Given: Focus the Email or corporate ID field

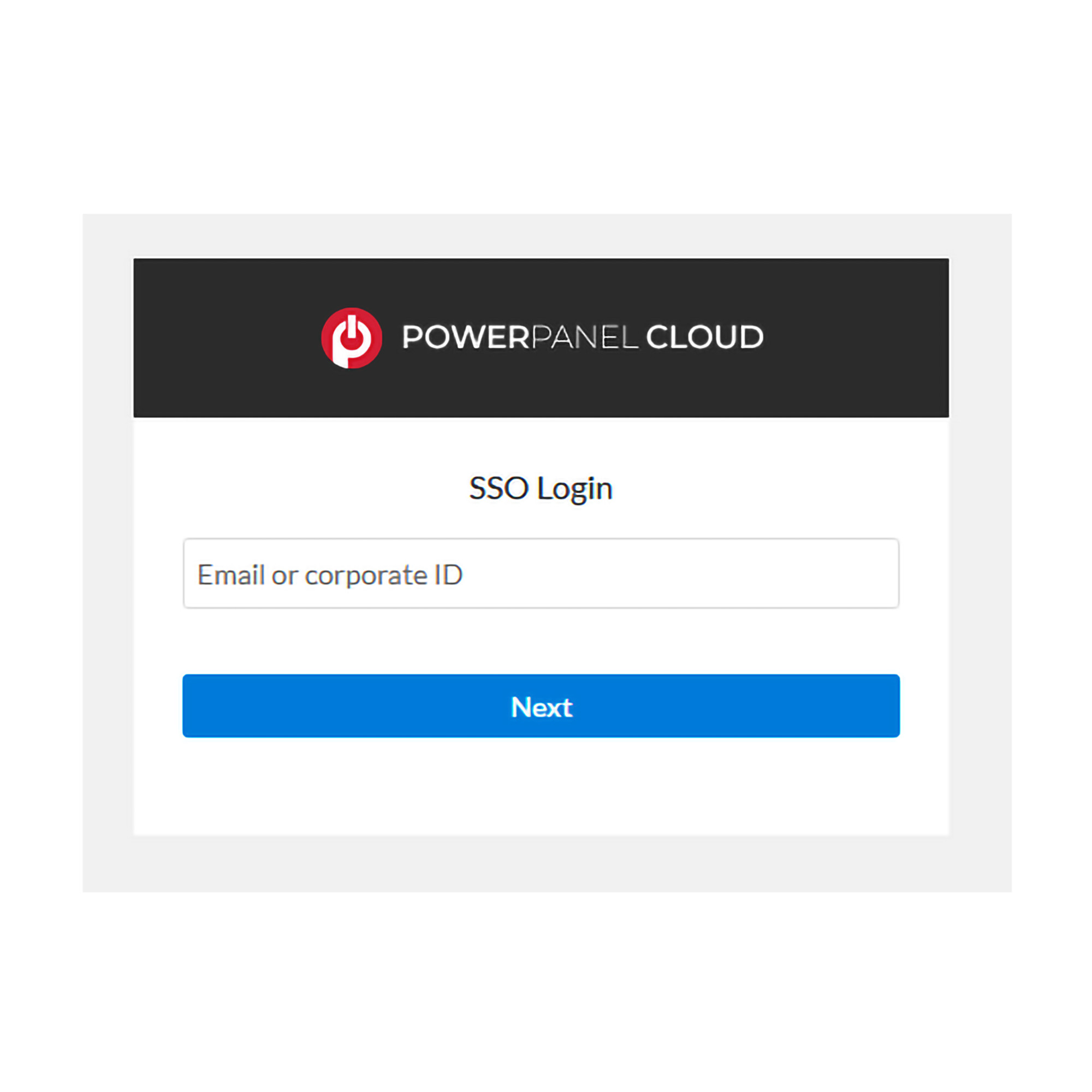Looking at the screenshot, I should 541,574.
